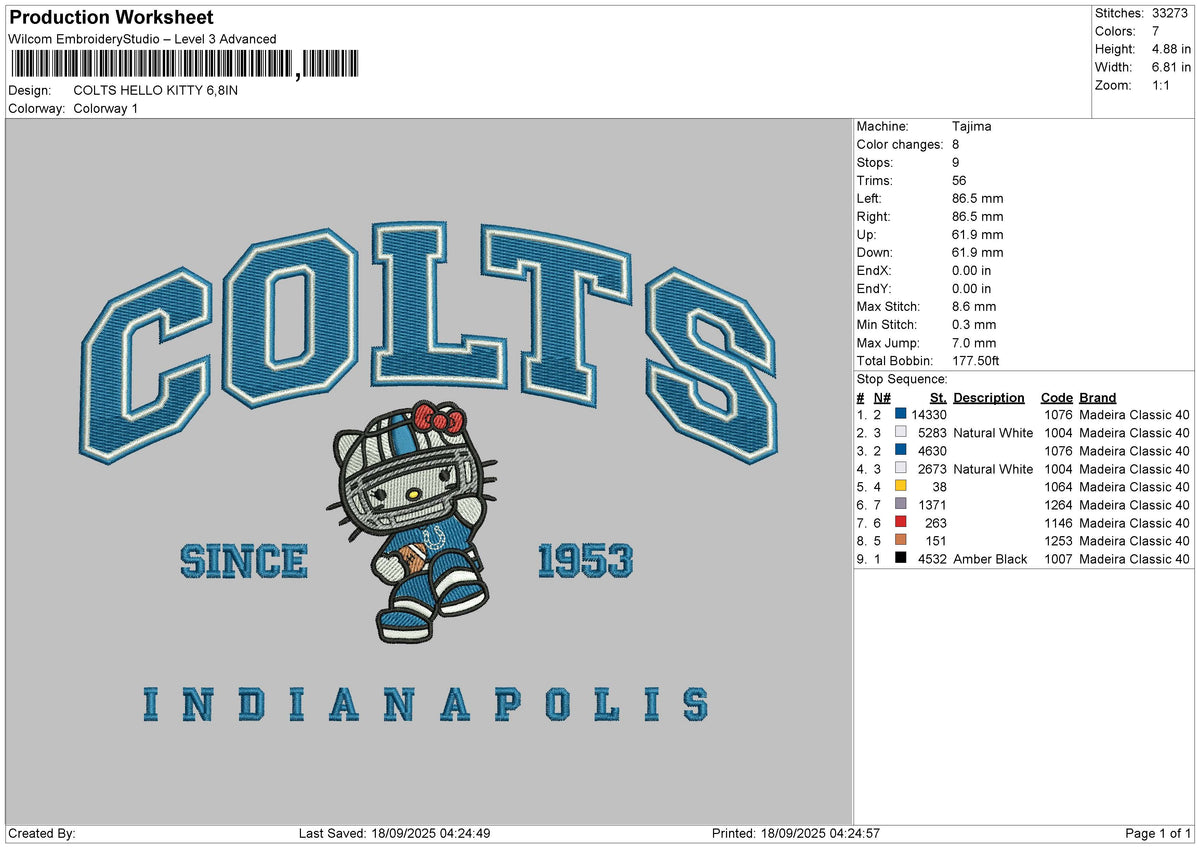The image size is (1200, 848).
Task: Click the Max Stitch value 8.6 mm
Action: (974, 307)
